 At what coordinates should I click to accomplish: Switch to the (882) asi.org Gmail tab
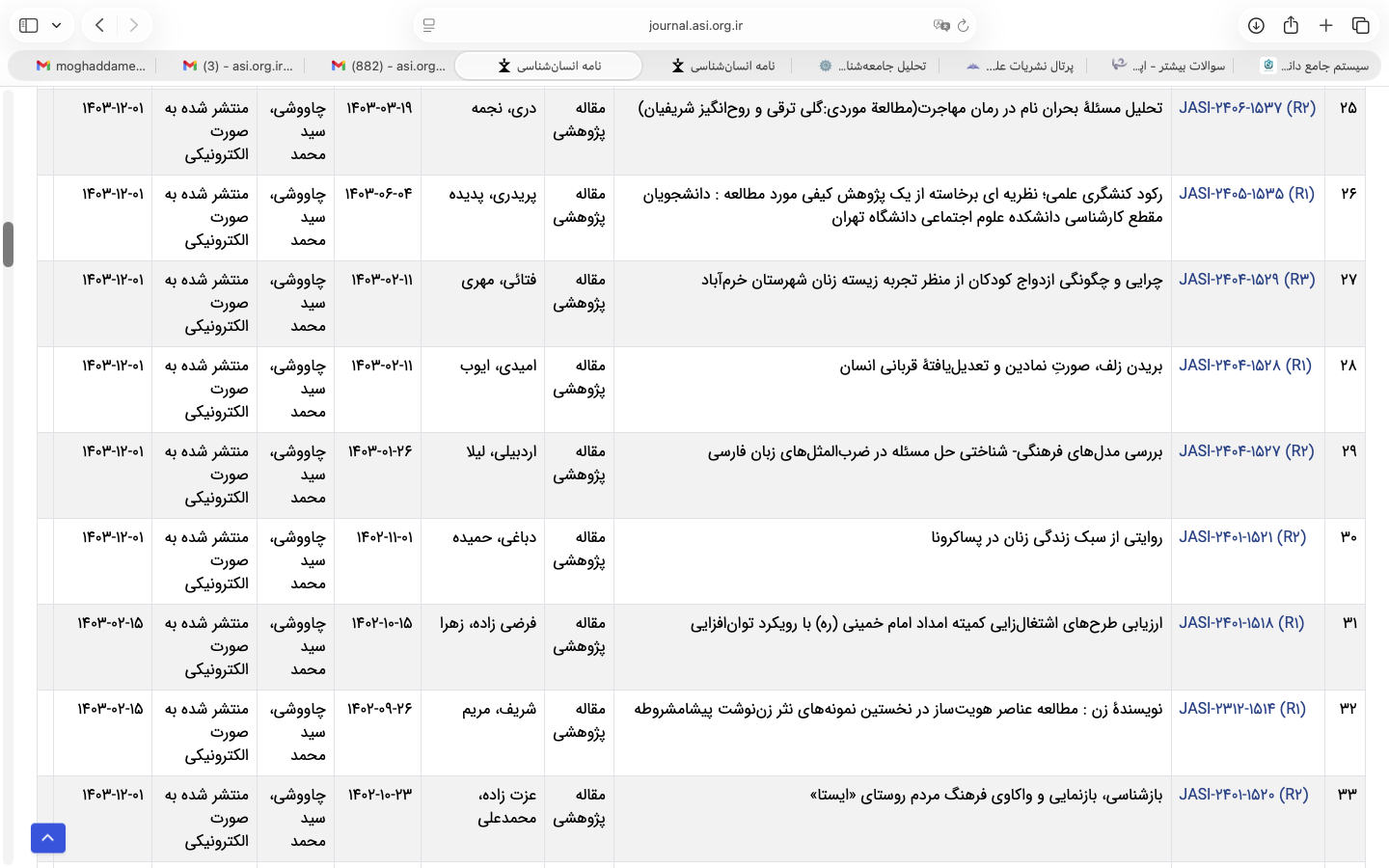(389, 66)
